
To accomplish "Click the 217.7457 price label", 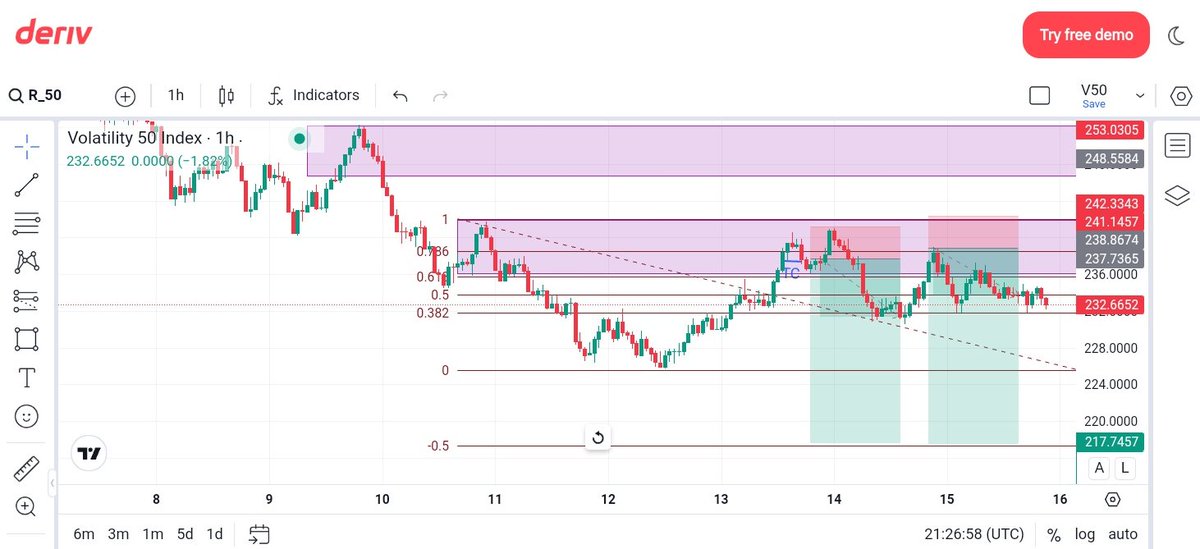I will tap(1110, 441).
